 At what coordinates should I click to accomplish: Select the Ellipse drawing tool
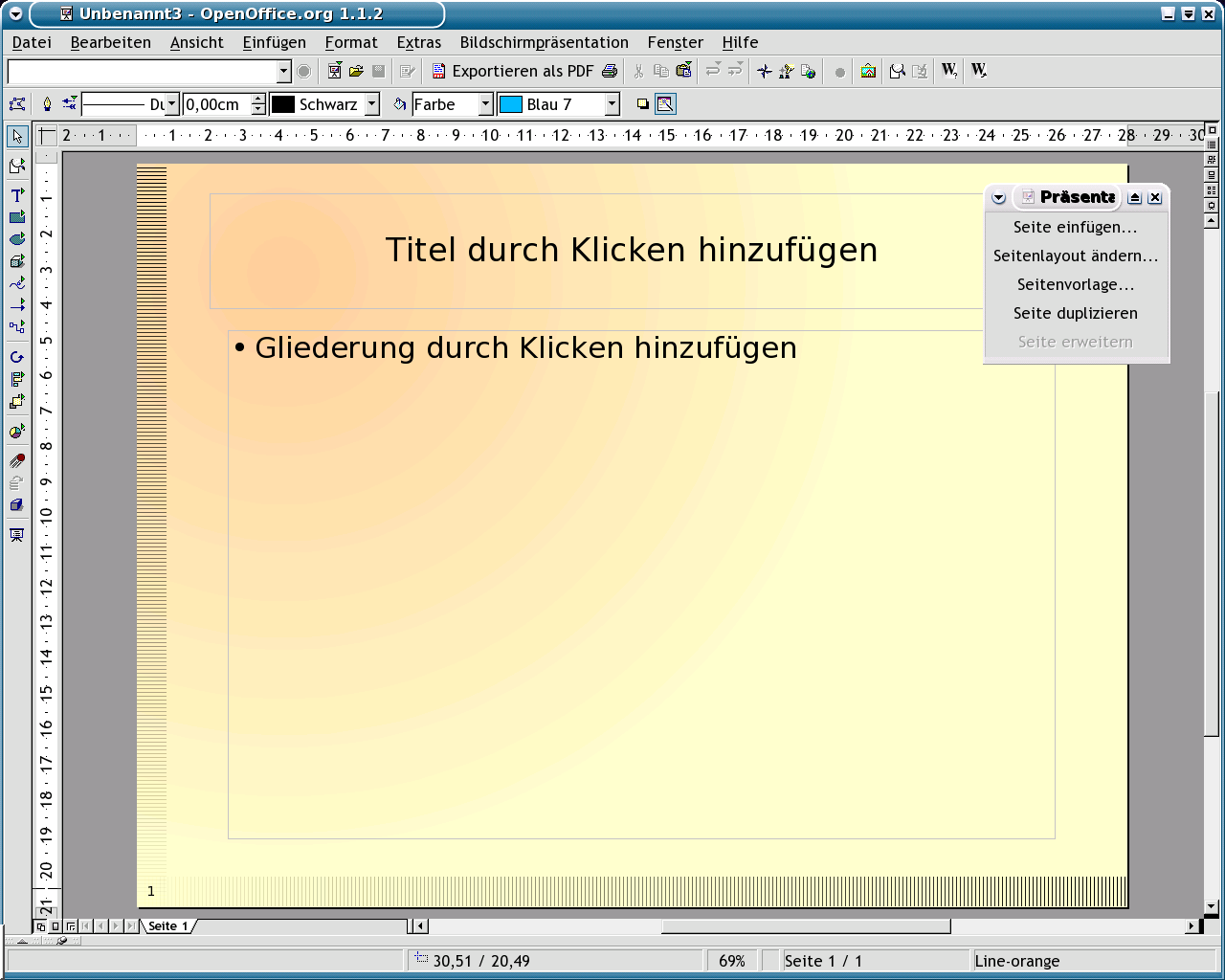16,239
